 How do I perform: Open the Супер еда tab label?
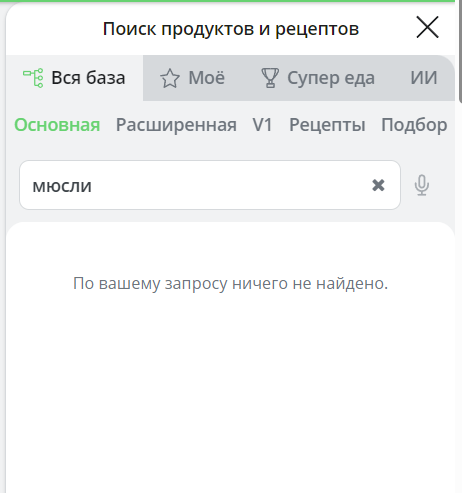coord(331,78)
